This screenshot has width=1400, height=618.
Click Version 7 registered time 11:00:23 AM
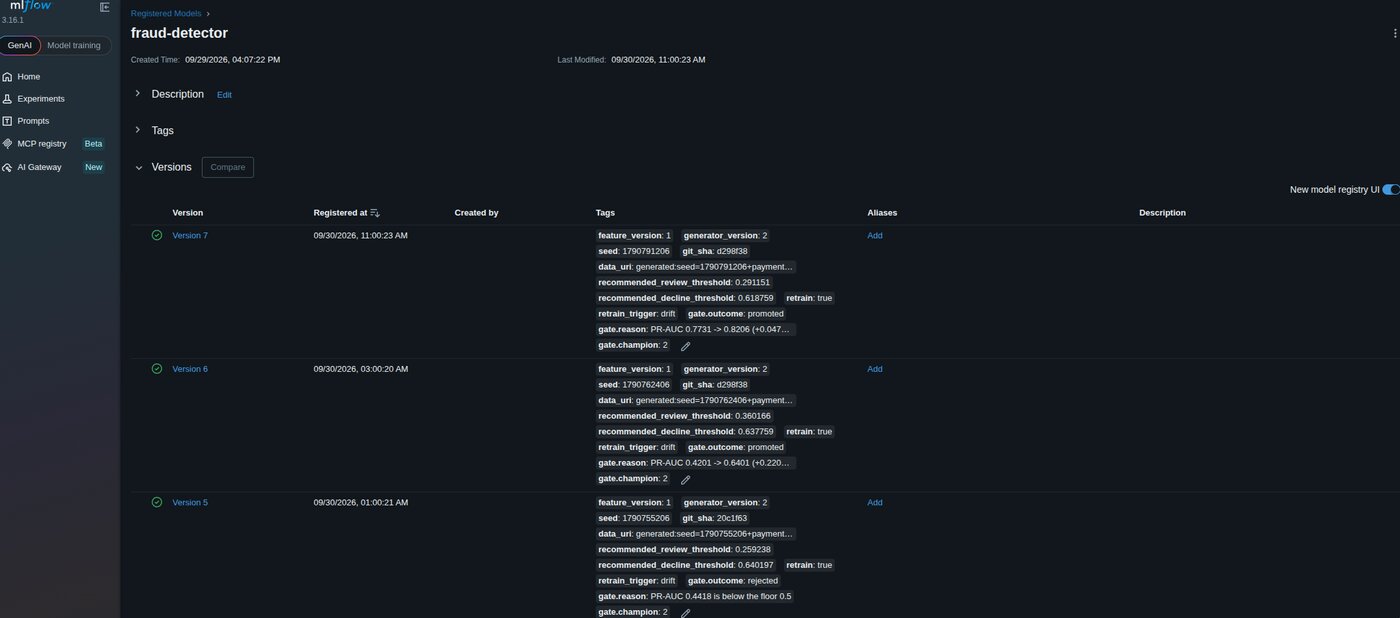[360, 236]
